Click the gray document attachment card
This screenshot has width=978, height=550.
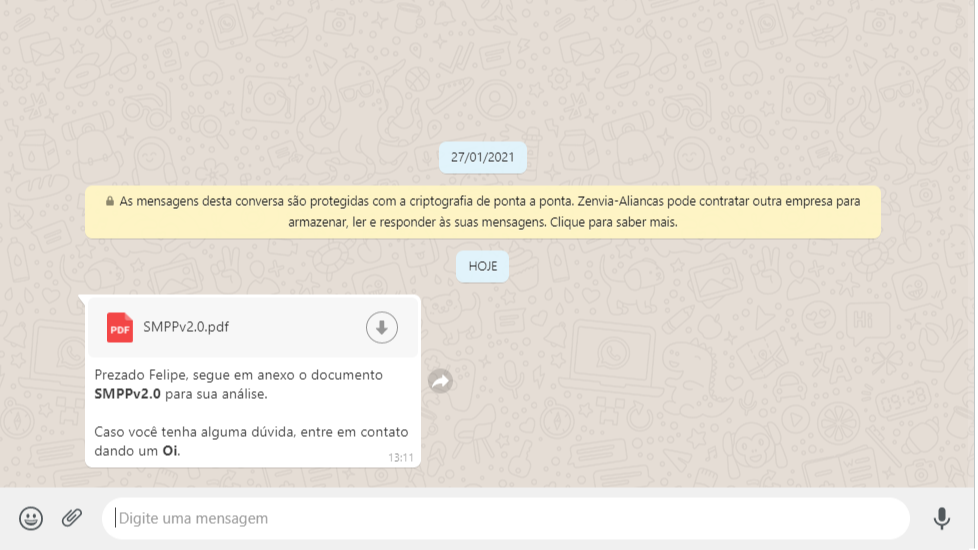253,327
